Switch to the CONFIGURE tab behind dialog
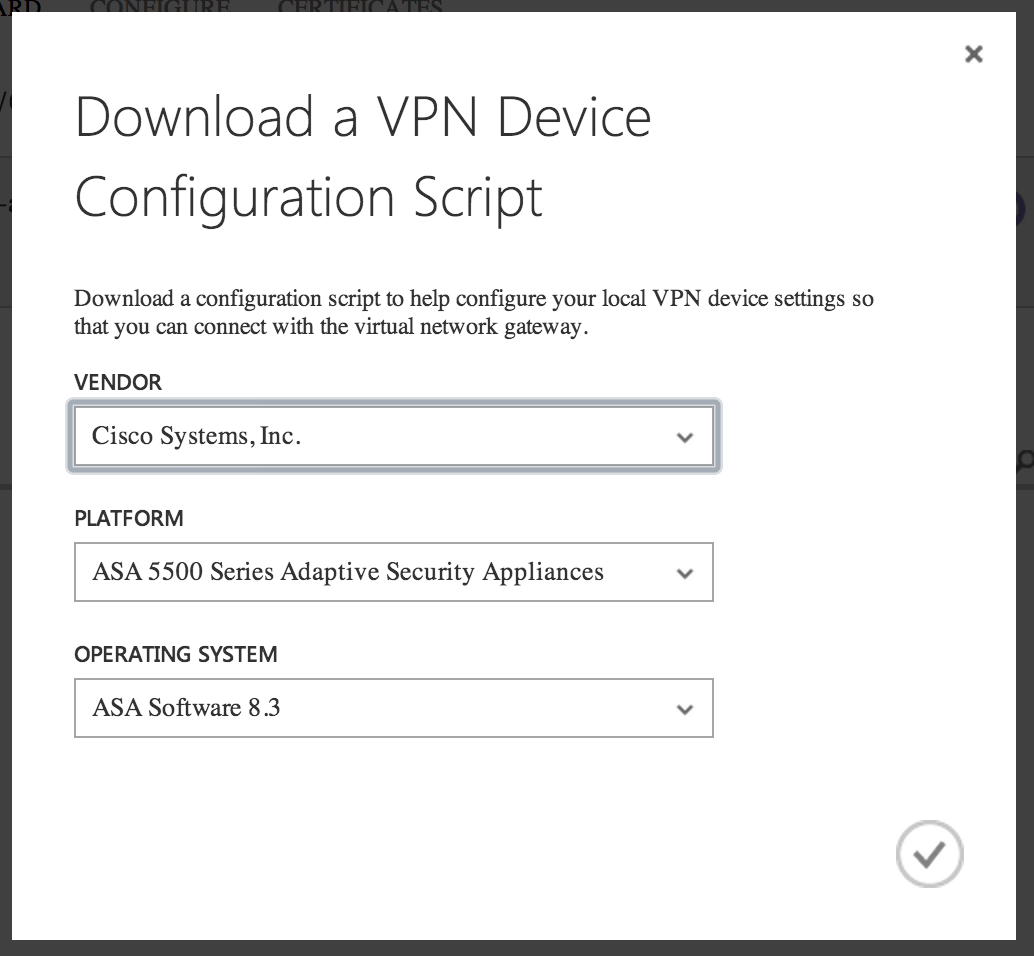1034x956 pixels. [159, 7]
